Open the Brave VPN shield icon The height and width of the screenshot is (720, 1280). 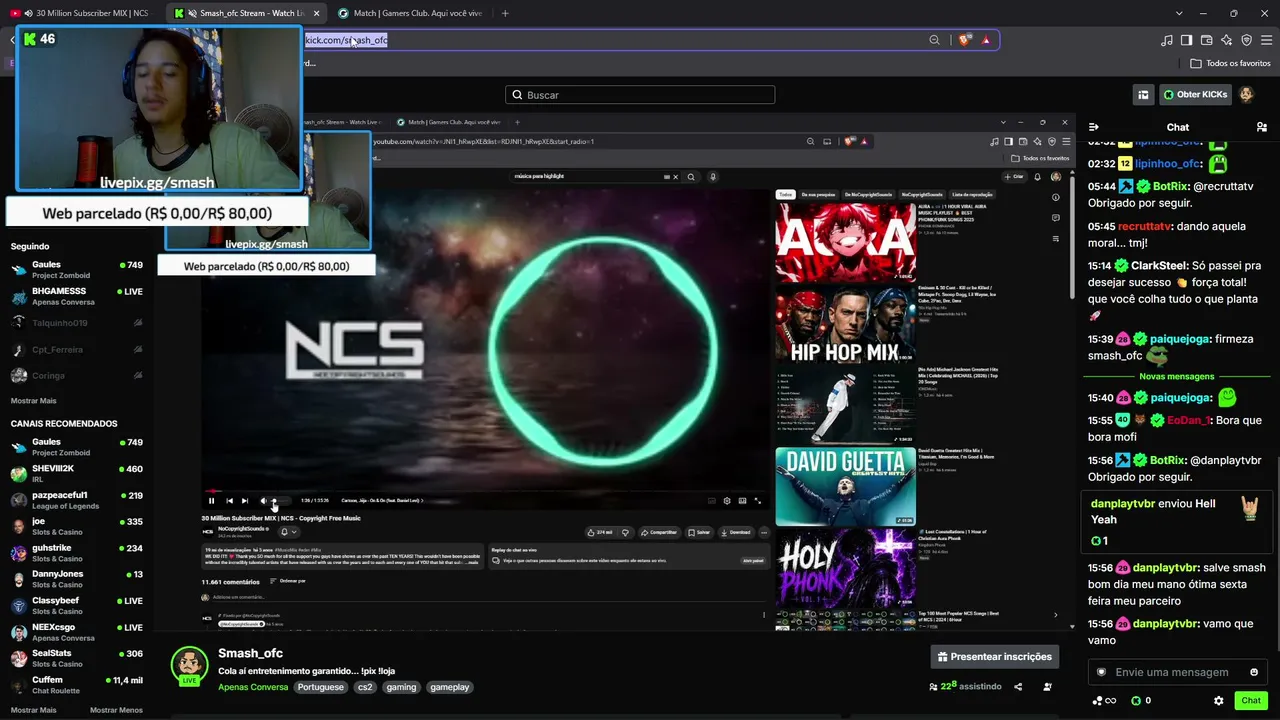pyautogui.click(x=1246, y=40)
